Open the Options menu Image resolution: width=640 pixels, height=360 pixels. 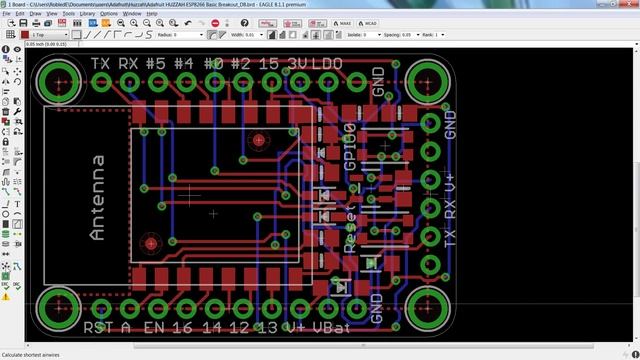(109, 13)
